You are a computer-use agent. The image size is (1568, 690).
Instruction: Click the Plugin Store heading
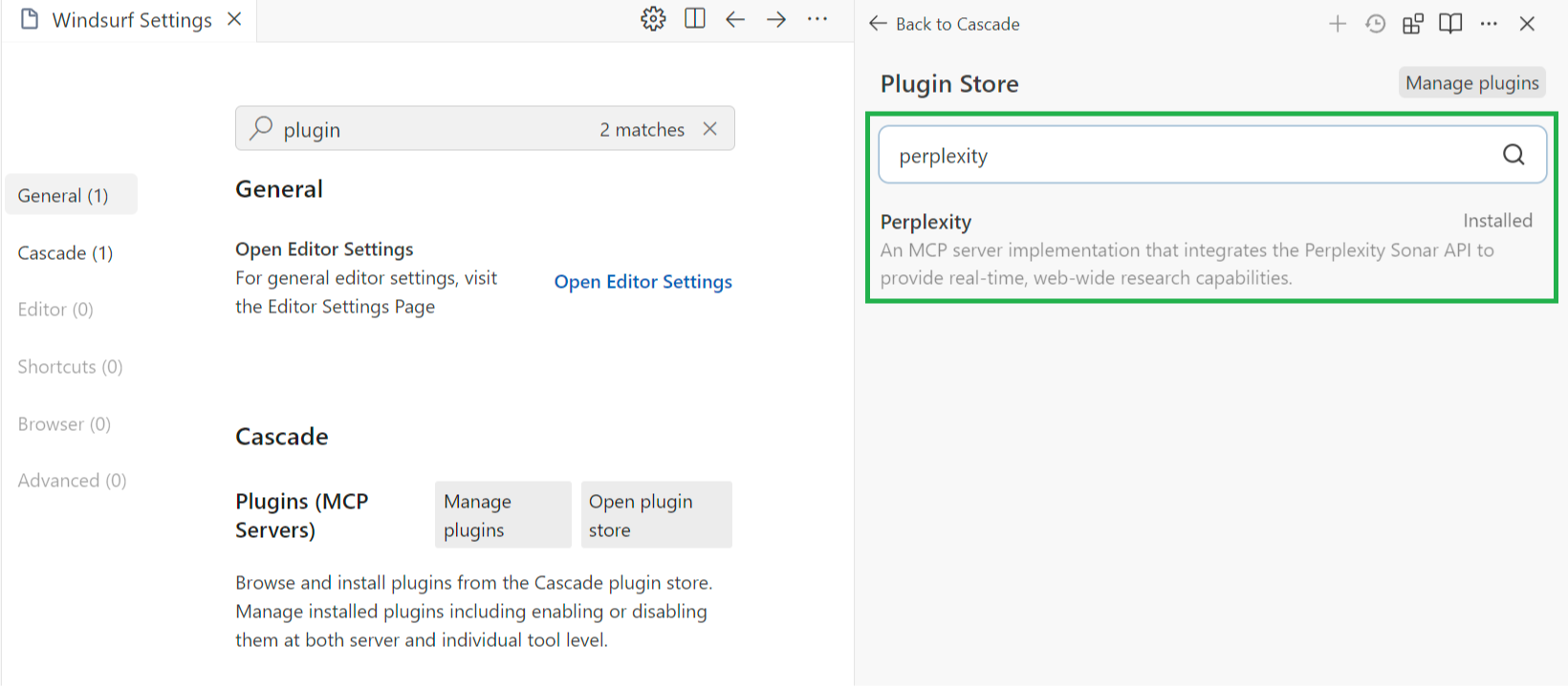(949, 84)
